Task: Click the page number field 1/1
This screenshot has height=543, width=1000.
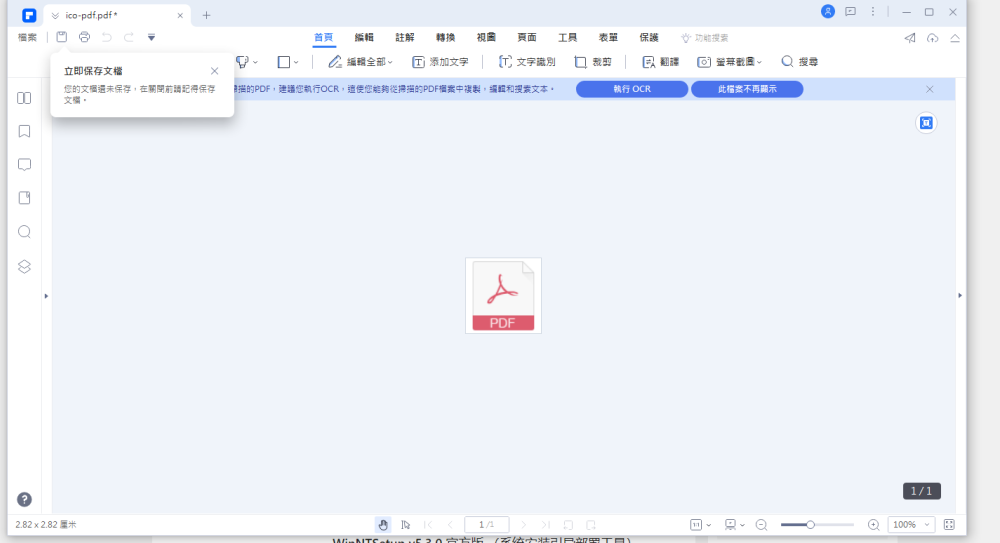Action: 487,524
